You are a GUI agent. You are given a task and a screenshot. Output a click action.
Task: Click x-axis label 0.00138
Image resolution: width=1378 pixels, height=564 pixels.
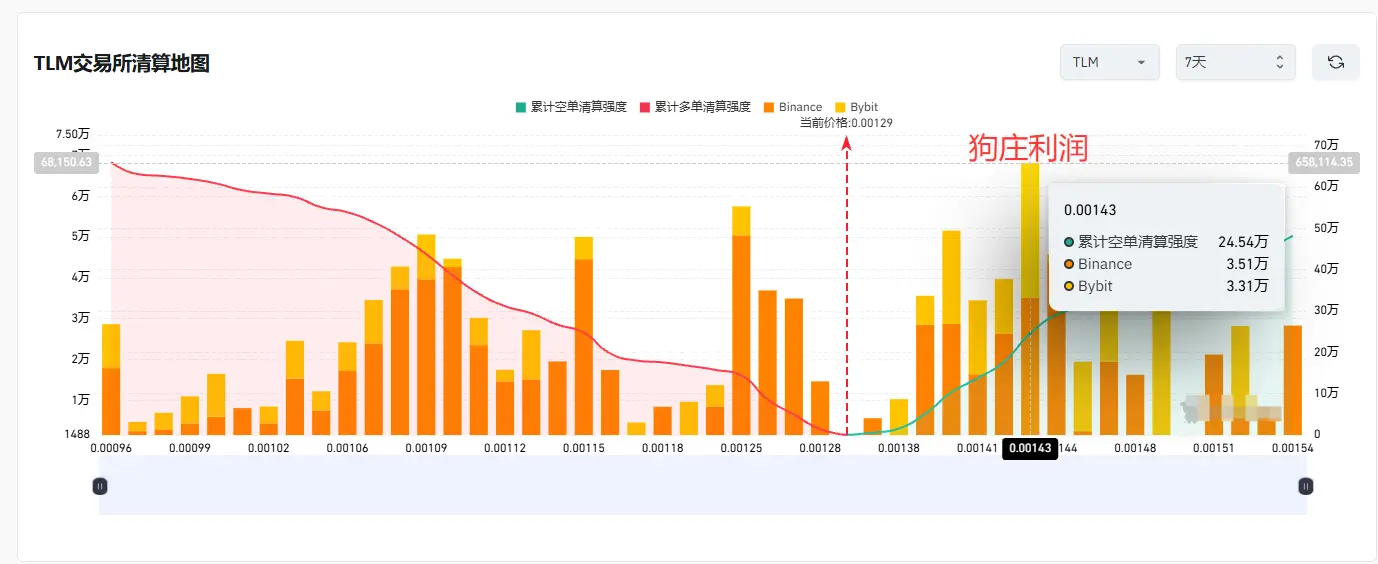898,448
